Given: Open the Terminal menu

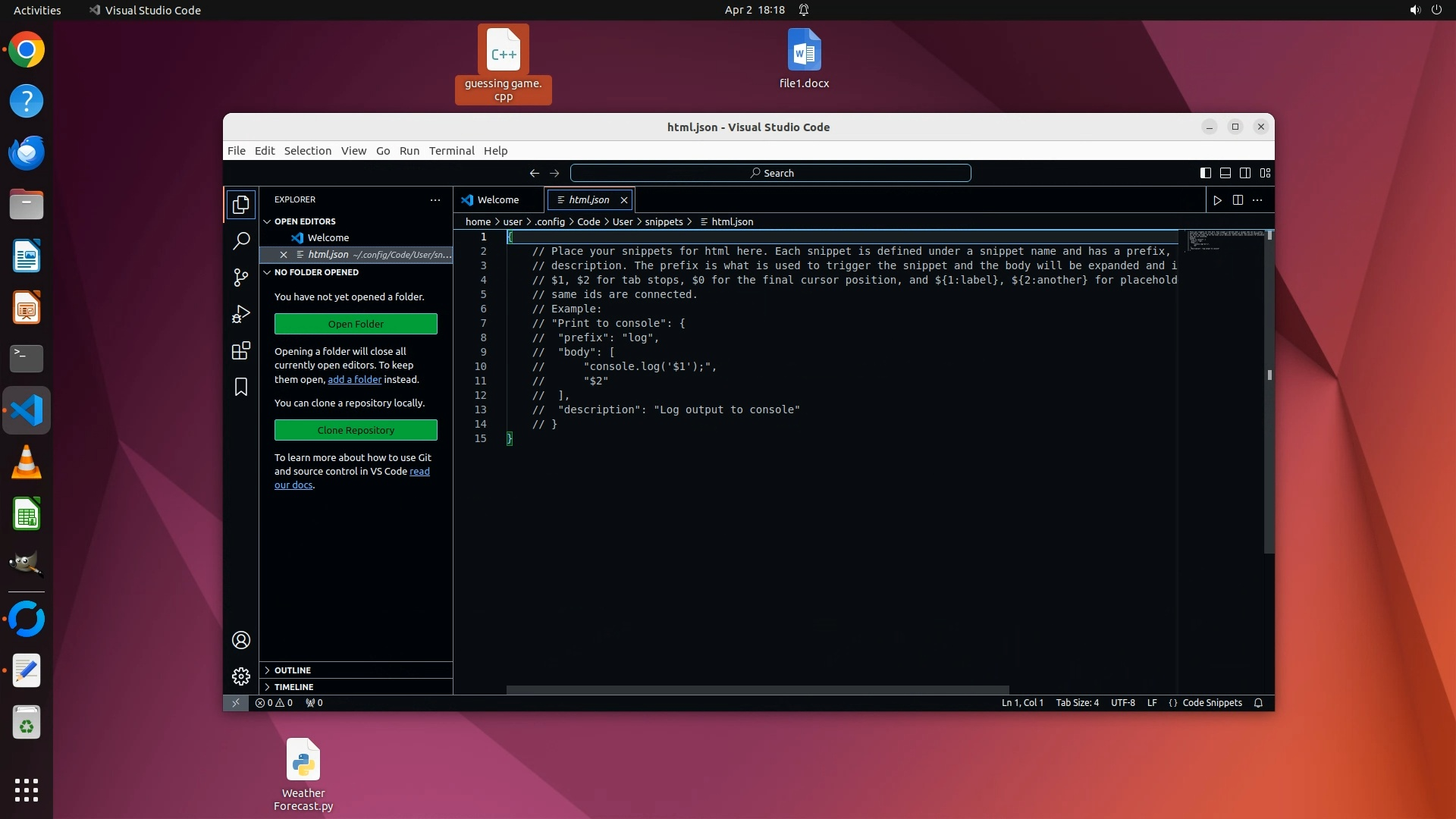Looking at the screenshot, I should coord(451,151).
